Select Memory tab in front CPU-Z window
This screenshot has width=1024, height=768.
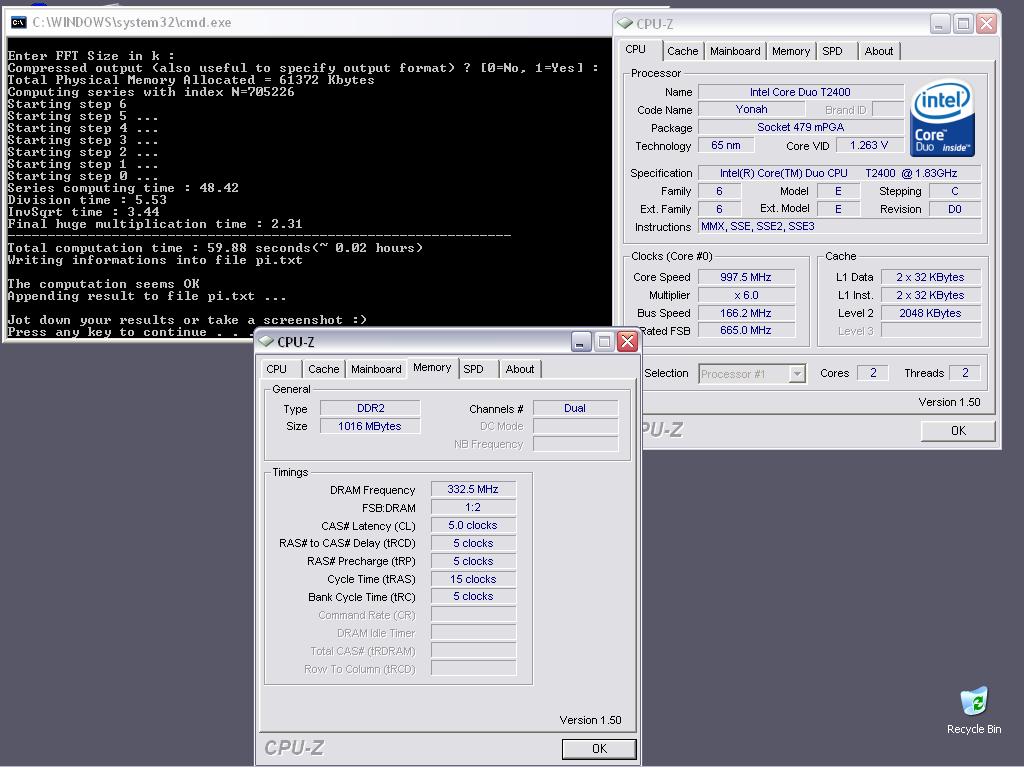click(x=432, y=368)
